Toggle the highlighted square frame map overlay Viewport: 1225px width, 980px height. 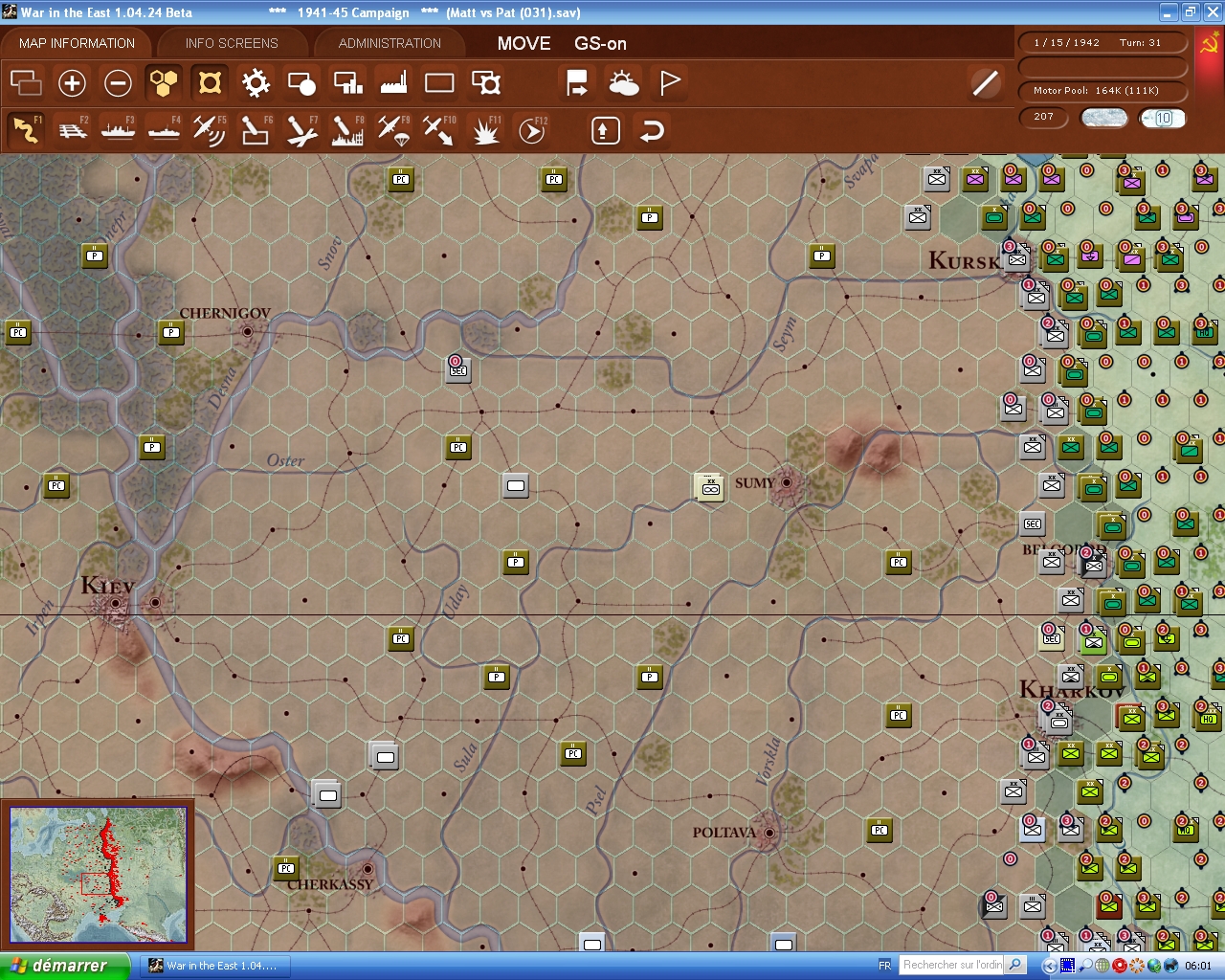tap(210, 83)
